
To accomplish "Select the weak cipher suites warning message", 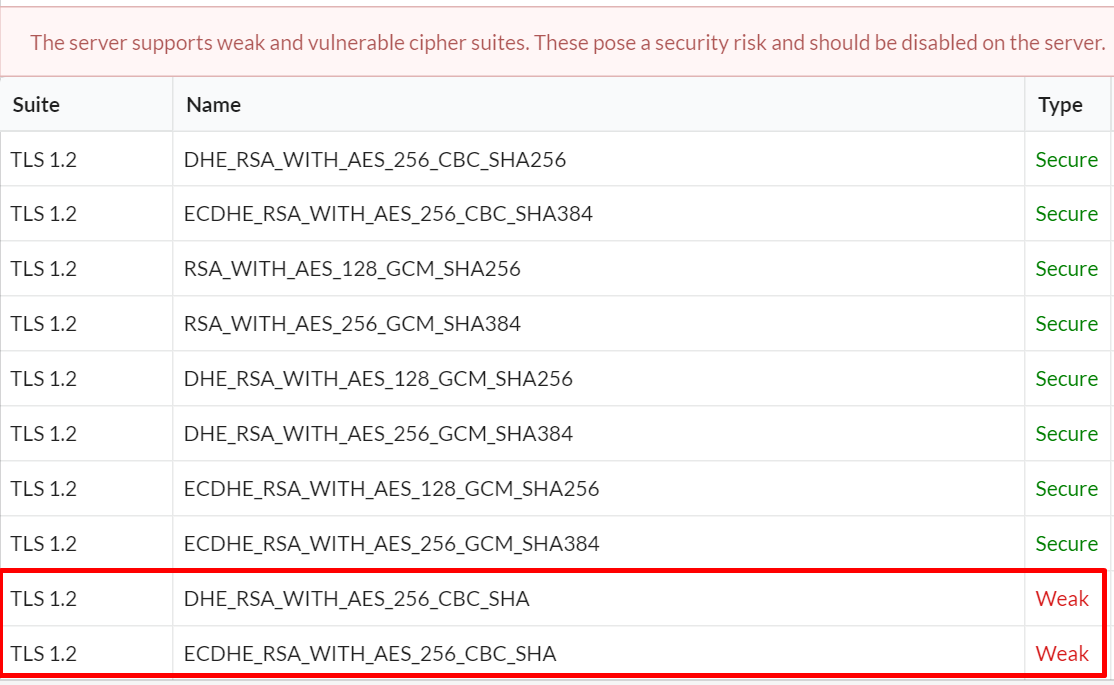I will pos(567,43).
